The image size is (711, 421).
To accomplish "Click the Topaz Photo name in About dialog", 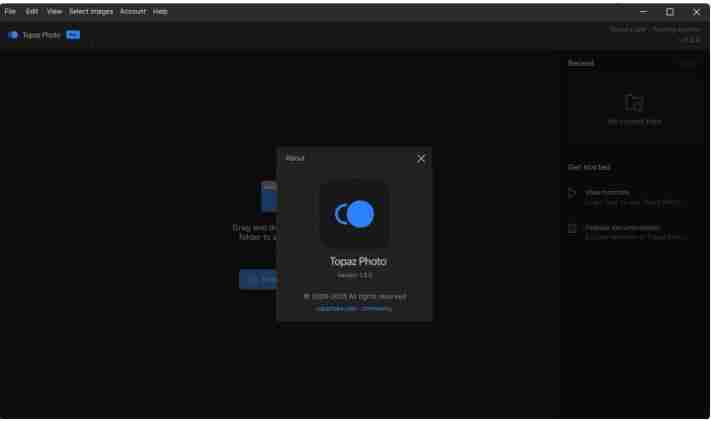I will [x=358, y=261].
